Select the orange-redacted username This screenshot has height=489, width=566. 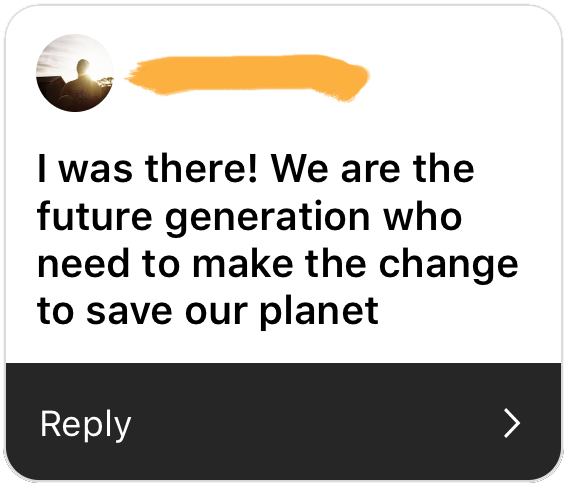pyautogui.click(x=247, y=77)
